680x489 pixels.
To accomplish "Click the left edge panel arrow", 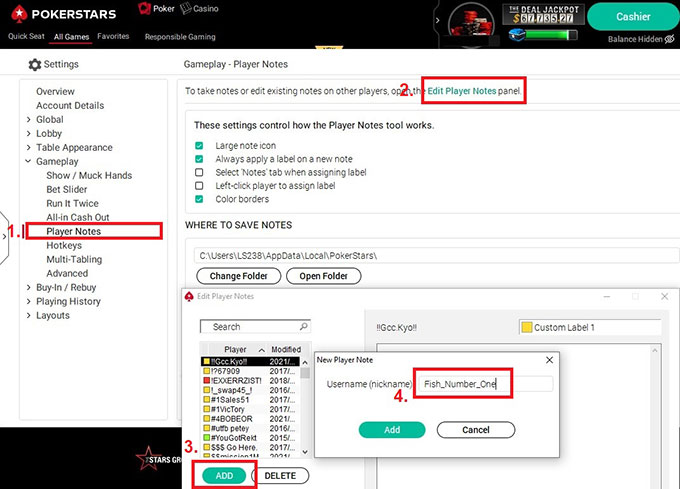I will coord(4,237).
